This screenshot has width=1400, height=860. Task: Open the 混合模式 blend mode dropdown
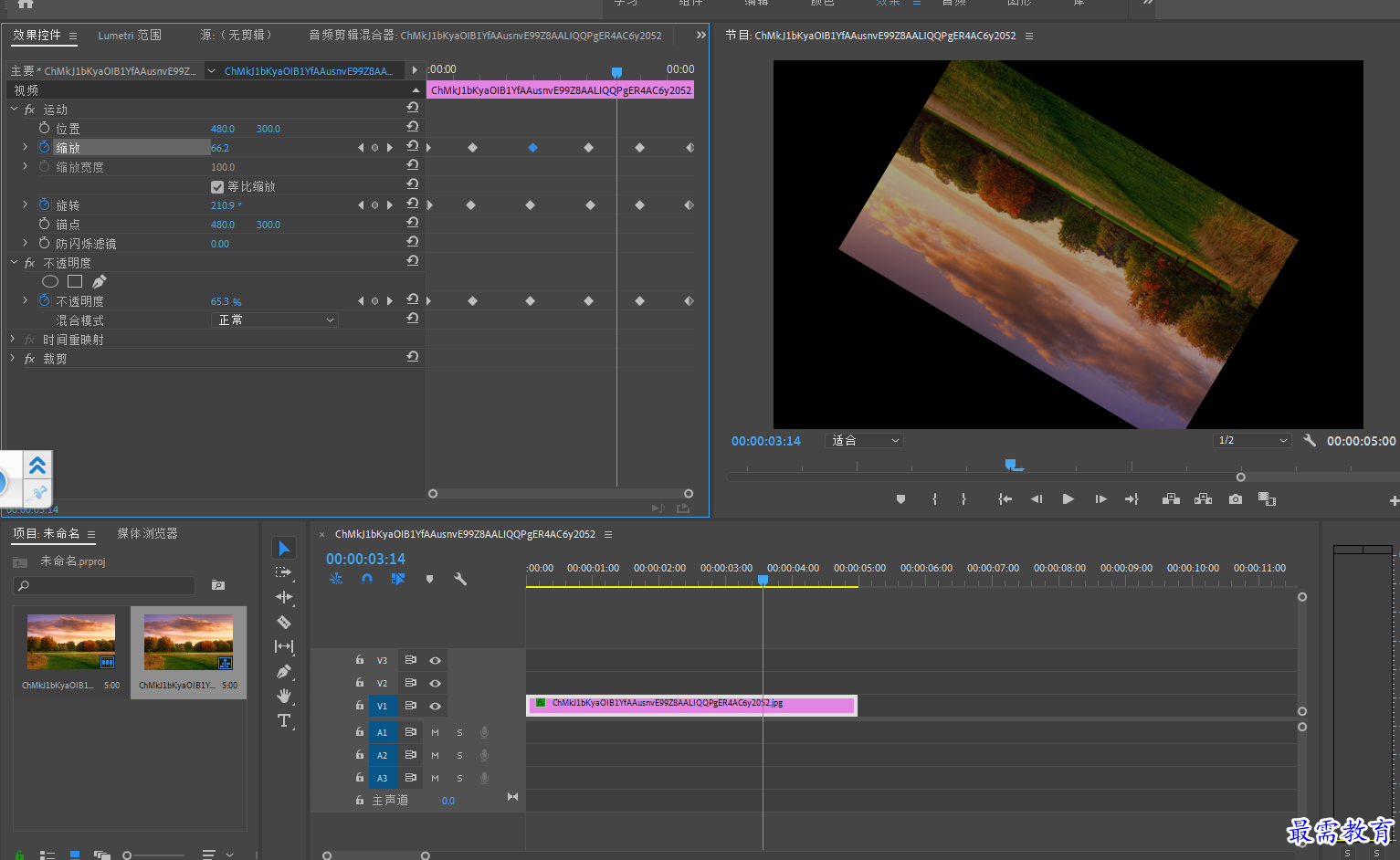275,320
